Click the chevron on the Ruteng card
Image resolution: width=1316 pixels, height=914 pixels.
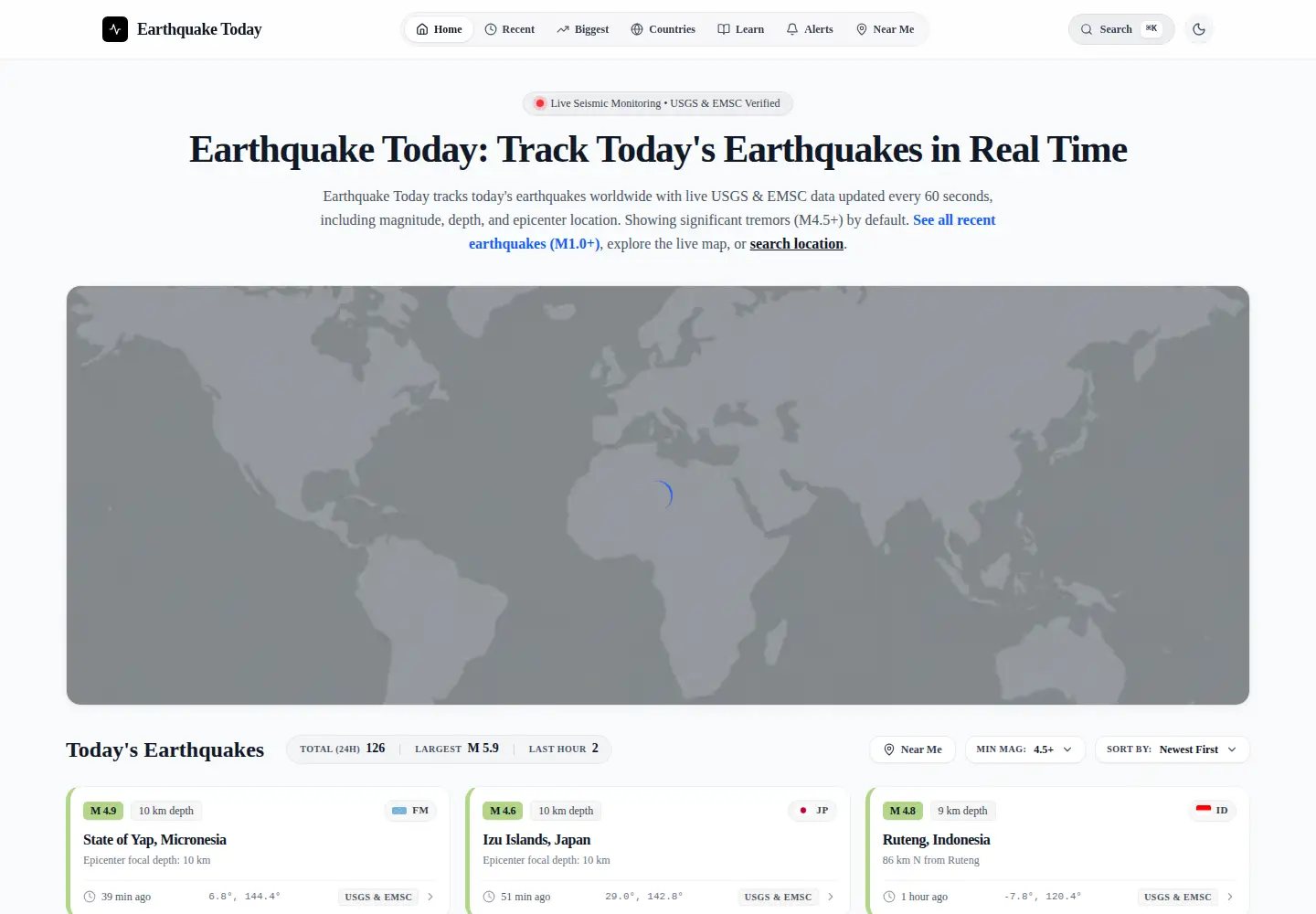point(1230,897)
